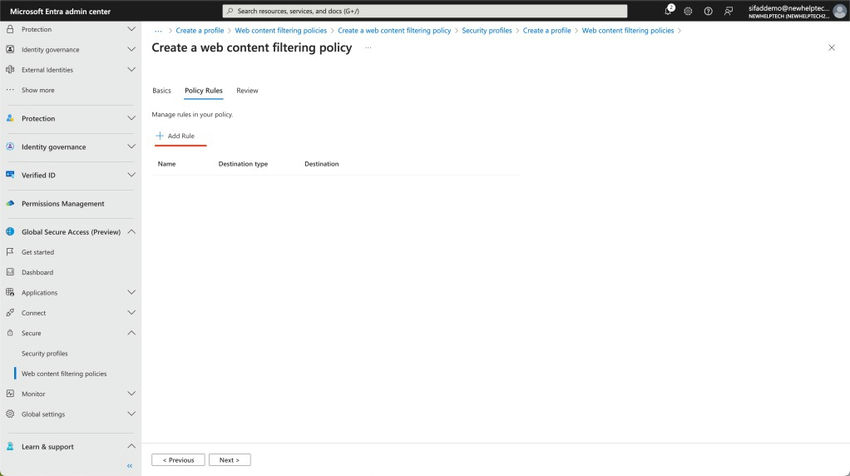This screenshot has width=850, height=476.
Task: Click the Previous button
Action: (x=178, y=460)
